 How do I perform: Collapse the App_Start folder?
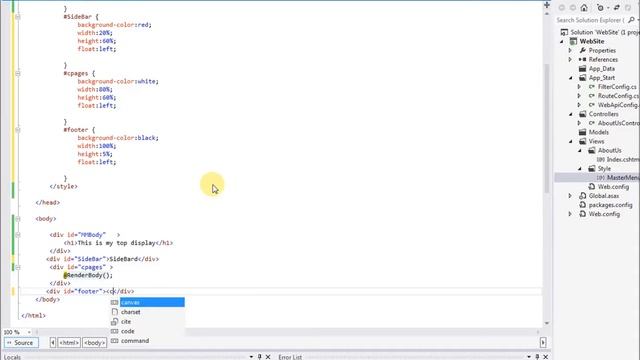tap(571, 78)
